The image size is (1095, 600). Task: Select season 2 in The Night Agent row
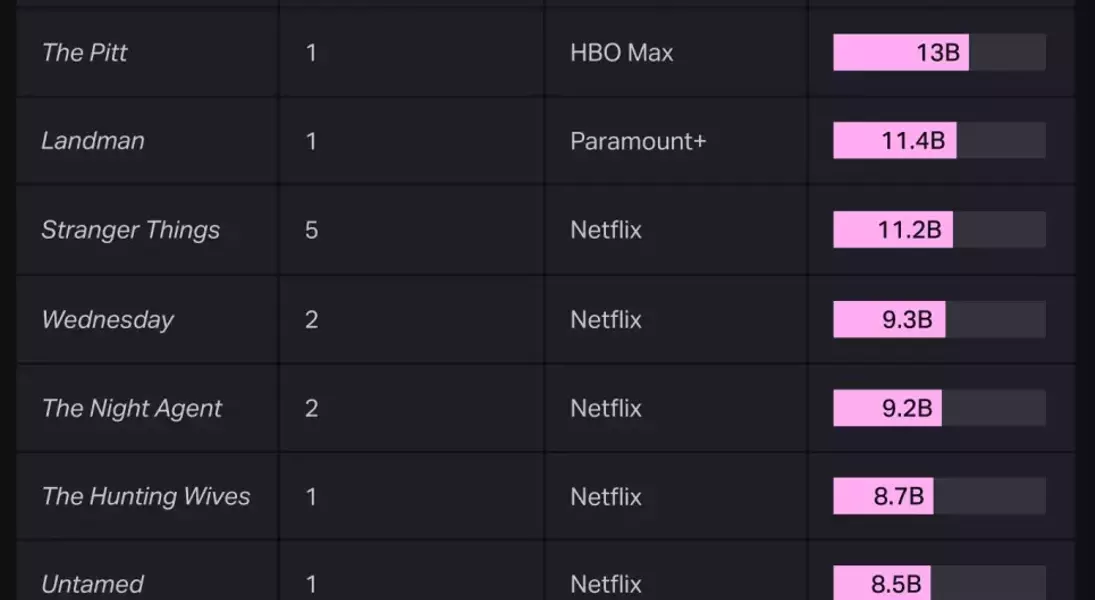click(311, 408)
